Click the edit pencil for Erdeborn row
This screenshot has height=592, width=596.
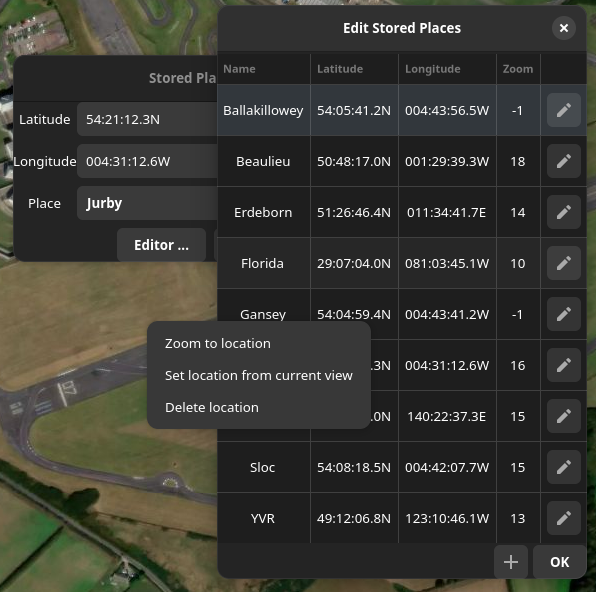tap(563, 212)
